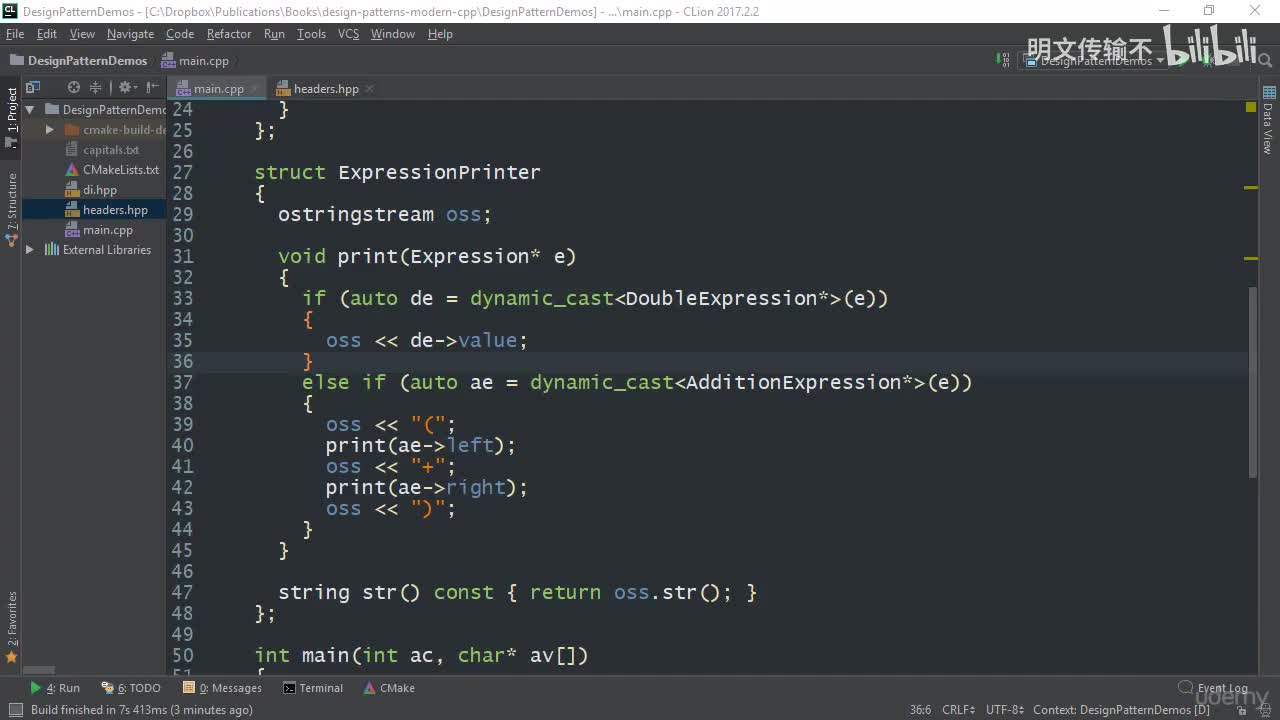Select headers.hpp in the project tree

click(x=115, y=210)
